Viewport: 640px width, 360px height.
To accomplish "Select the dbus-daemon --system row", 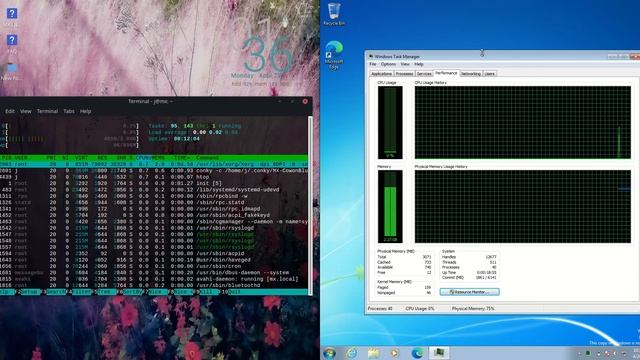I will coord(154,272).
